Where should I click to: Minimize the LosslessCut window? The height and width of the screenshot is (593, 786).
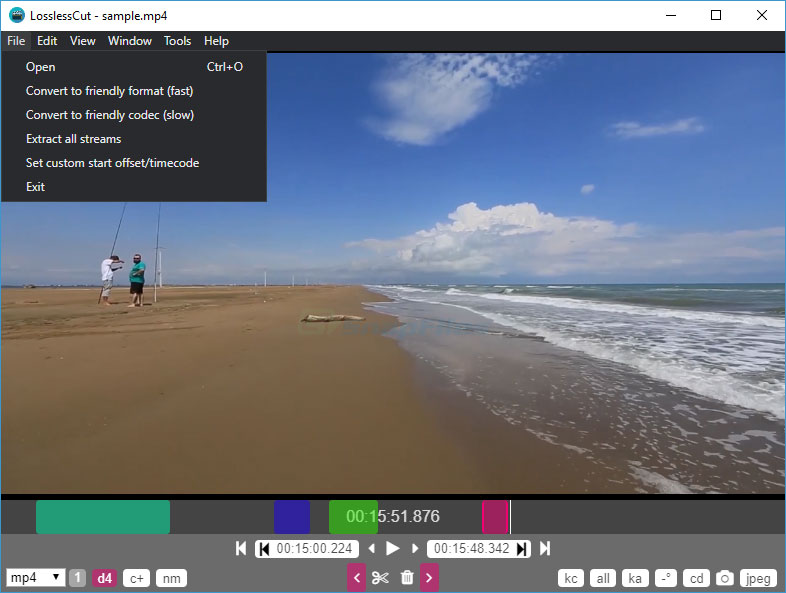[x=671, y=16]
